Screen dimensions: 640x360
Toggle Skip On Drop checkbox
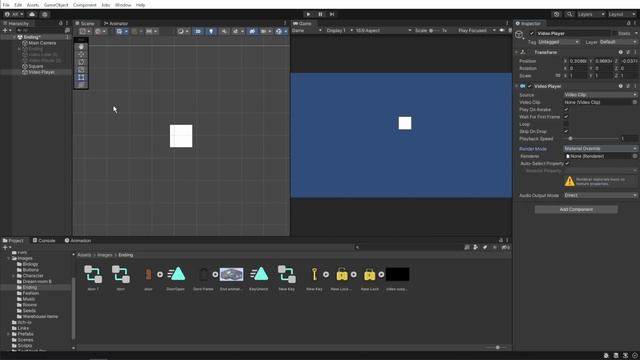point(566,131)
